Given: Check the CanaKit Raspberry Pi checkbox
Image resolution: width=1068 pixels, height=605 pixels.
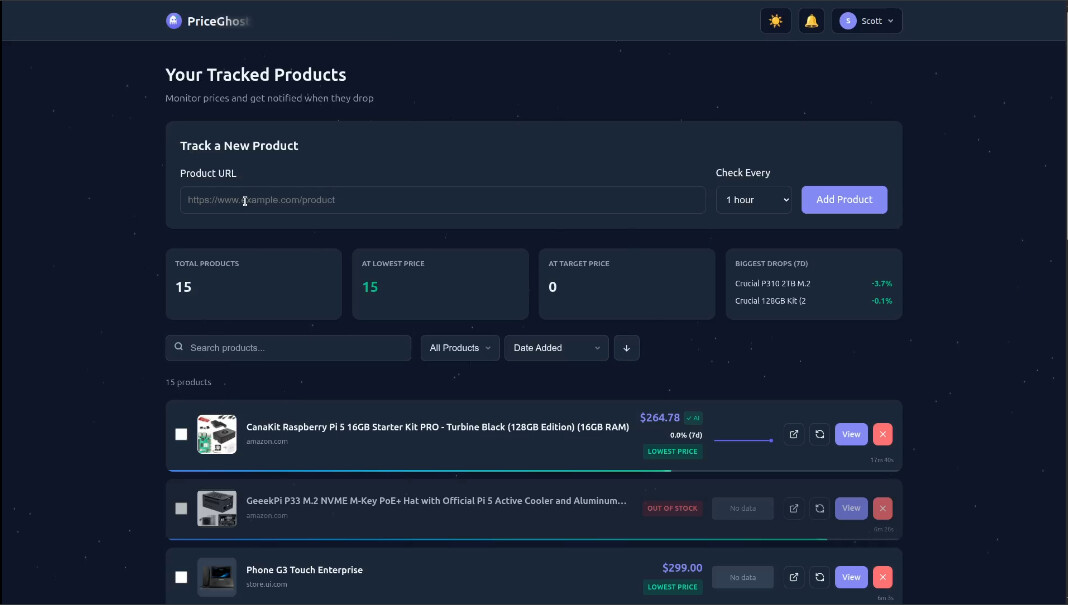Looking at the screenshot, I should point(181,434).
